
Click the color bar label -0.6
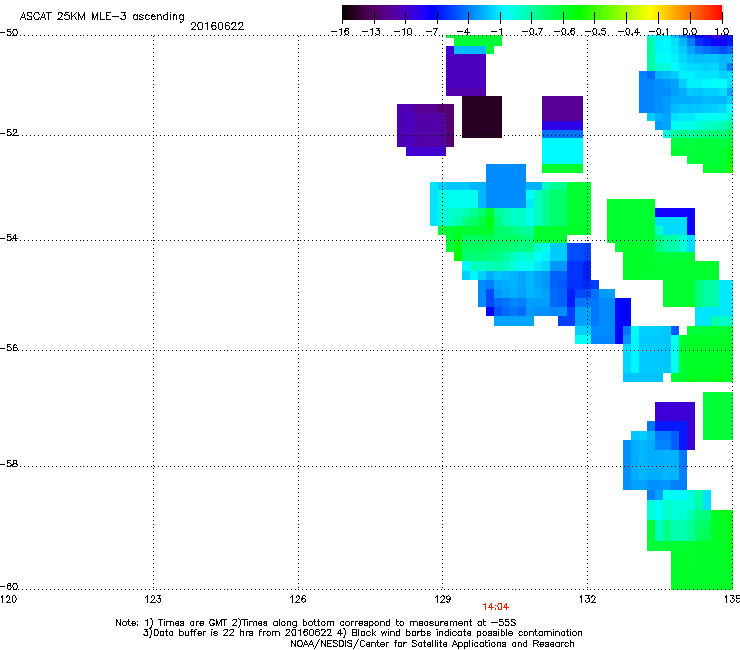[564, 32]
